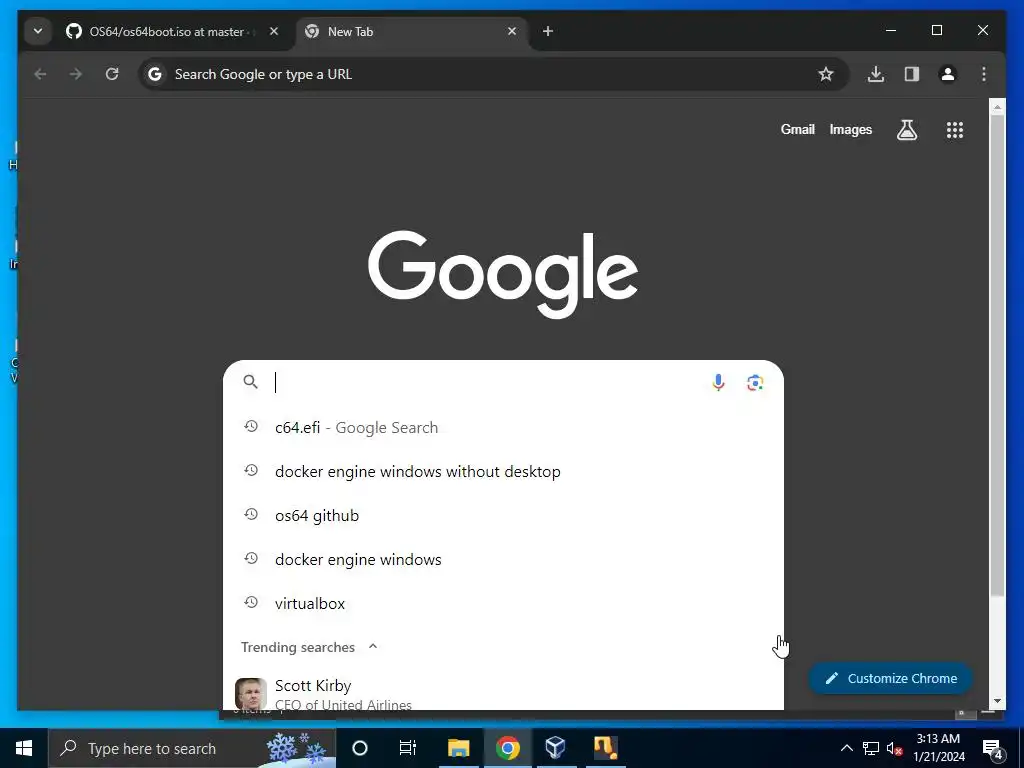Go back with the back arrow
This screenshot has width=1024, height=768.
(x=40, y=74)
